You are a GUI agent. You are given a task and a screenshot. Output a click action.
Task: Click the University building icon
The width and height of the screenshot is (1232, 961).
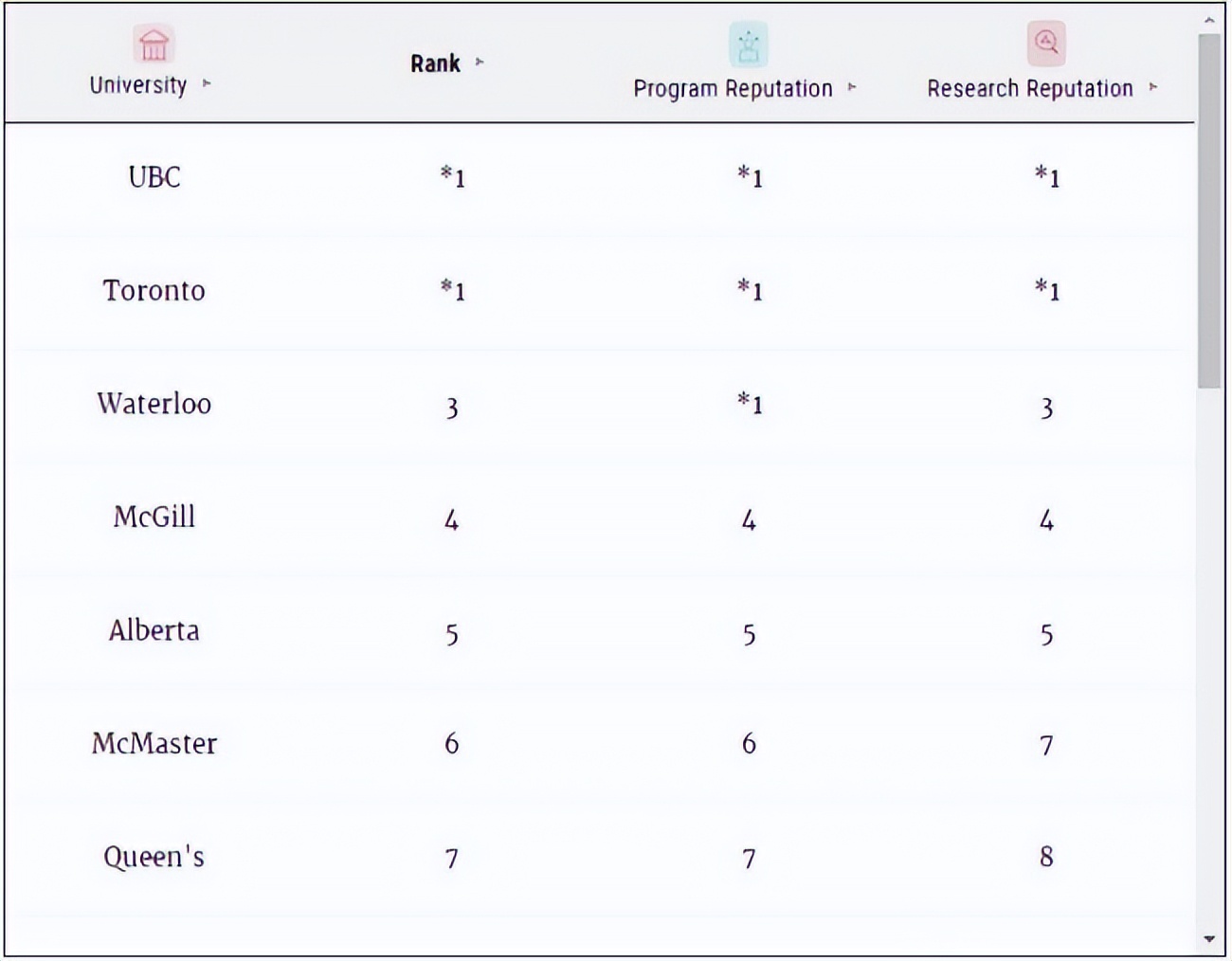click(154, 44)
